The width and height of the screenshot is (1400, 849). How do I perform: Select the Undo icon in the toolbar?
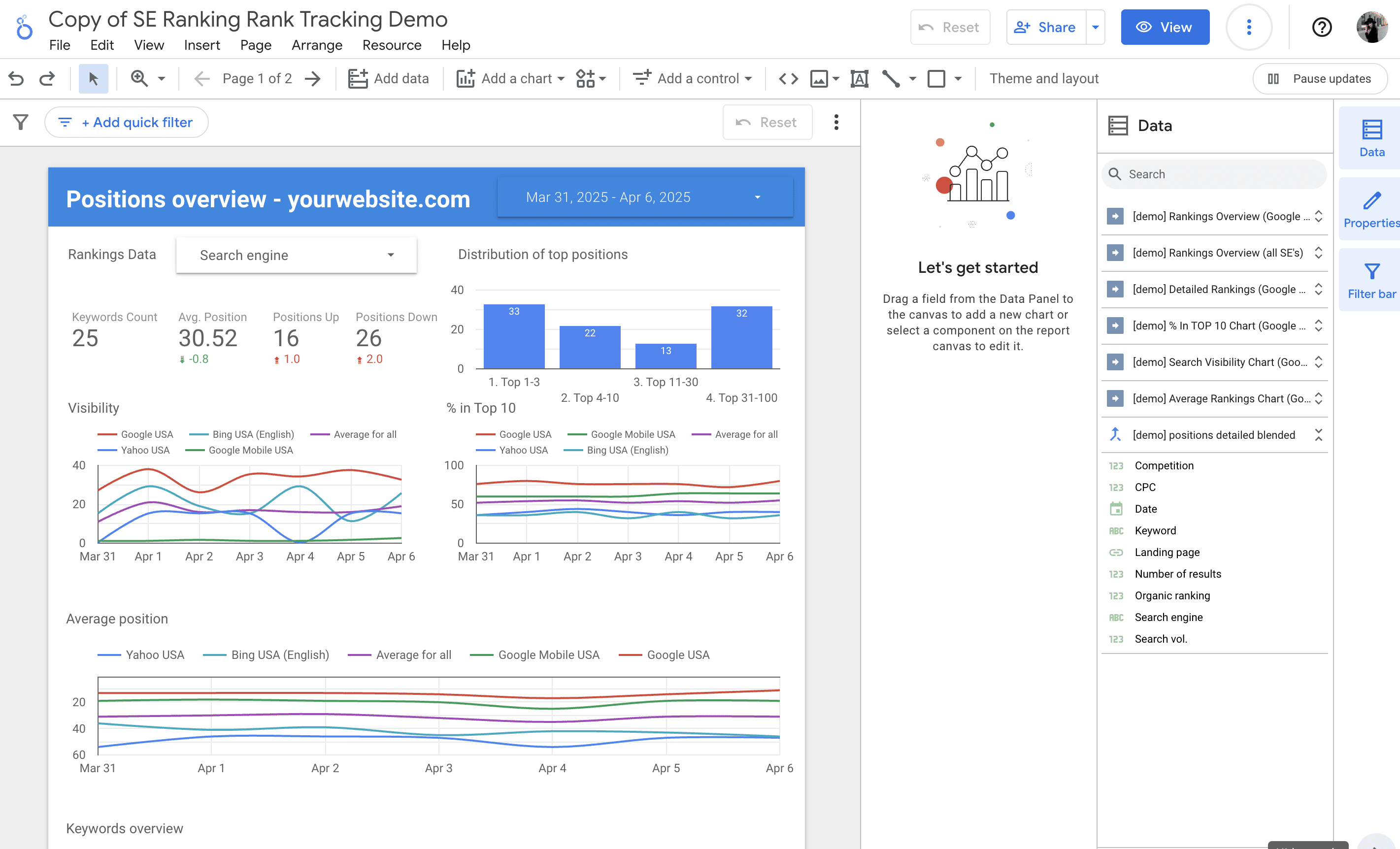point(16,78)
